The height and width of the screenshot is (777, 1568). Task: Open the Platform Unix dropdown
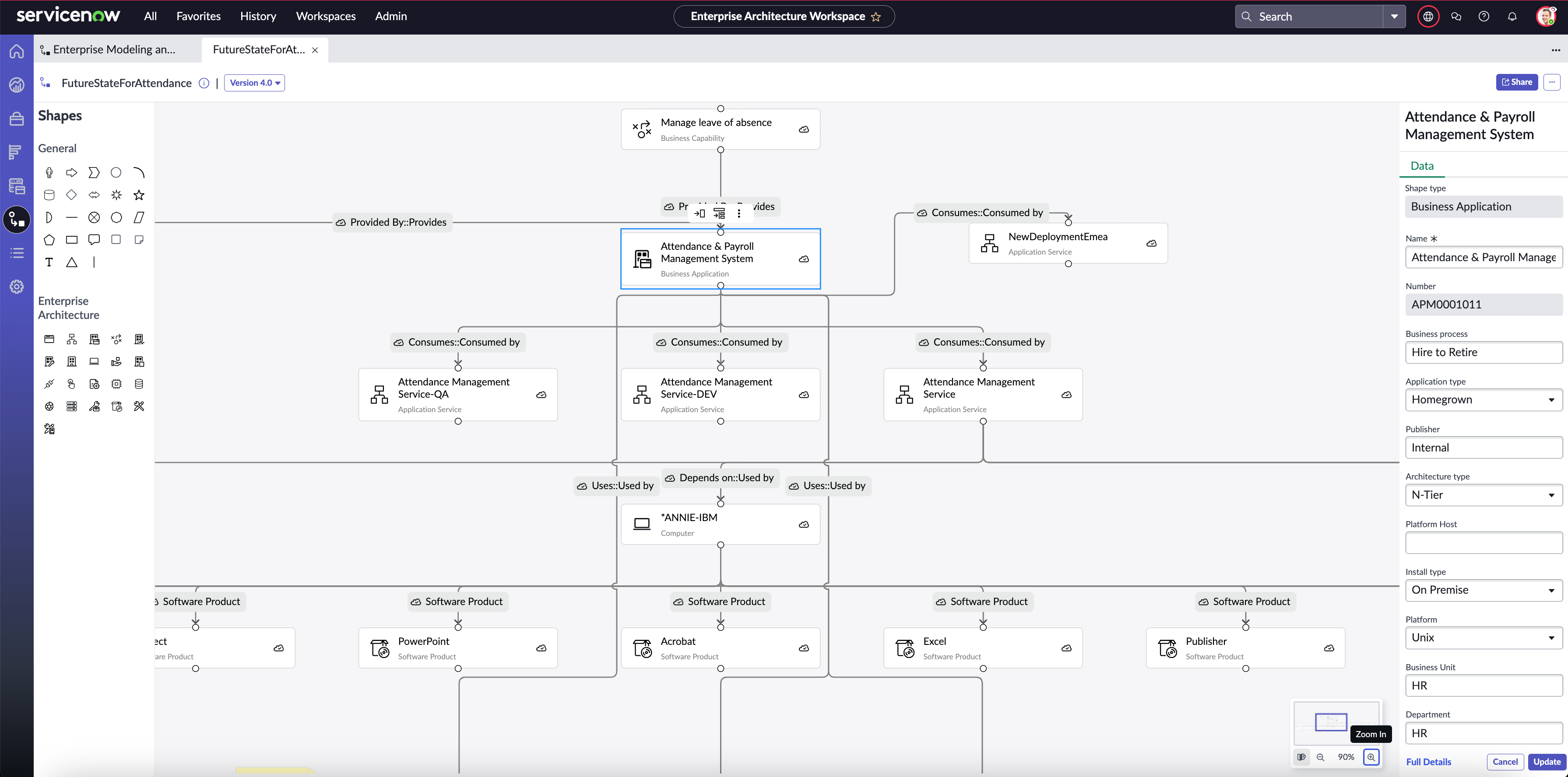pos(1484,638)
